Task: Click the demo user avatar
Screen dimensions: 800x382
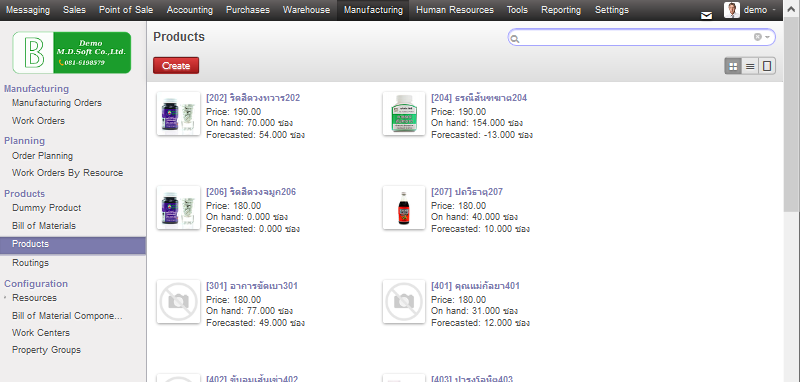Action: pos(732,10)
